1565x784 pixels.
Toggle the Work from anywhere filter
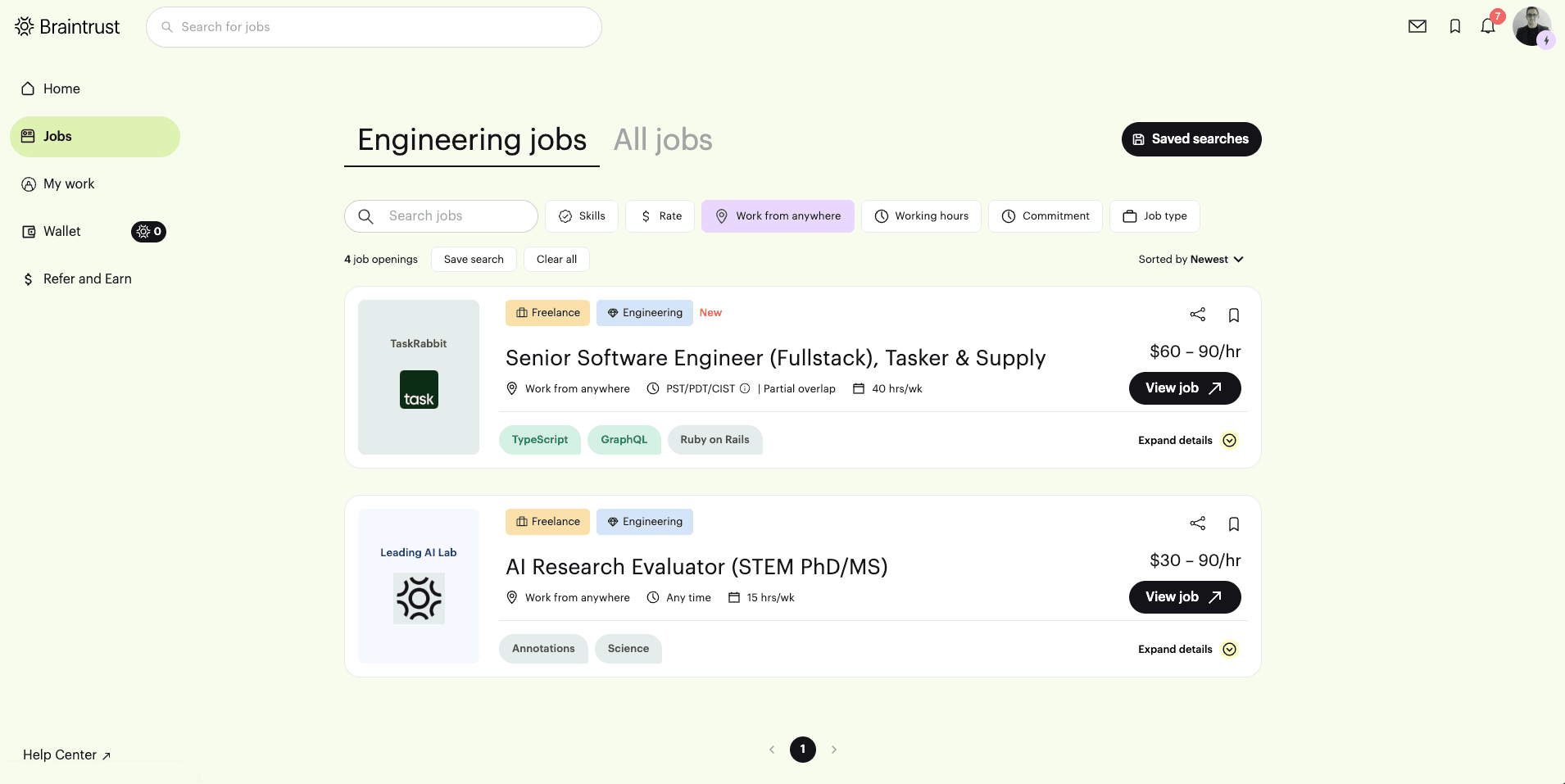tap(778, 216)
